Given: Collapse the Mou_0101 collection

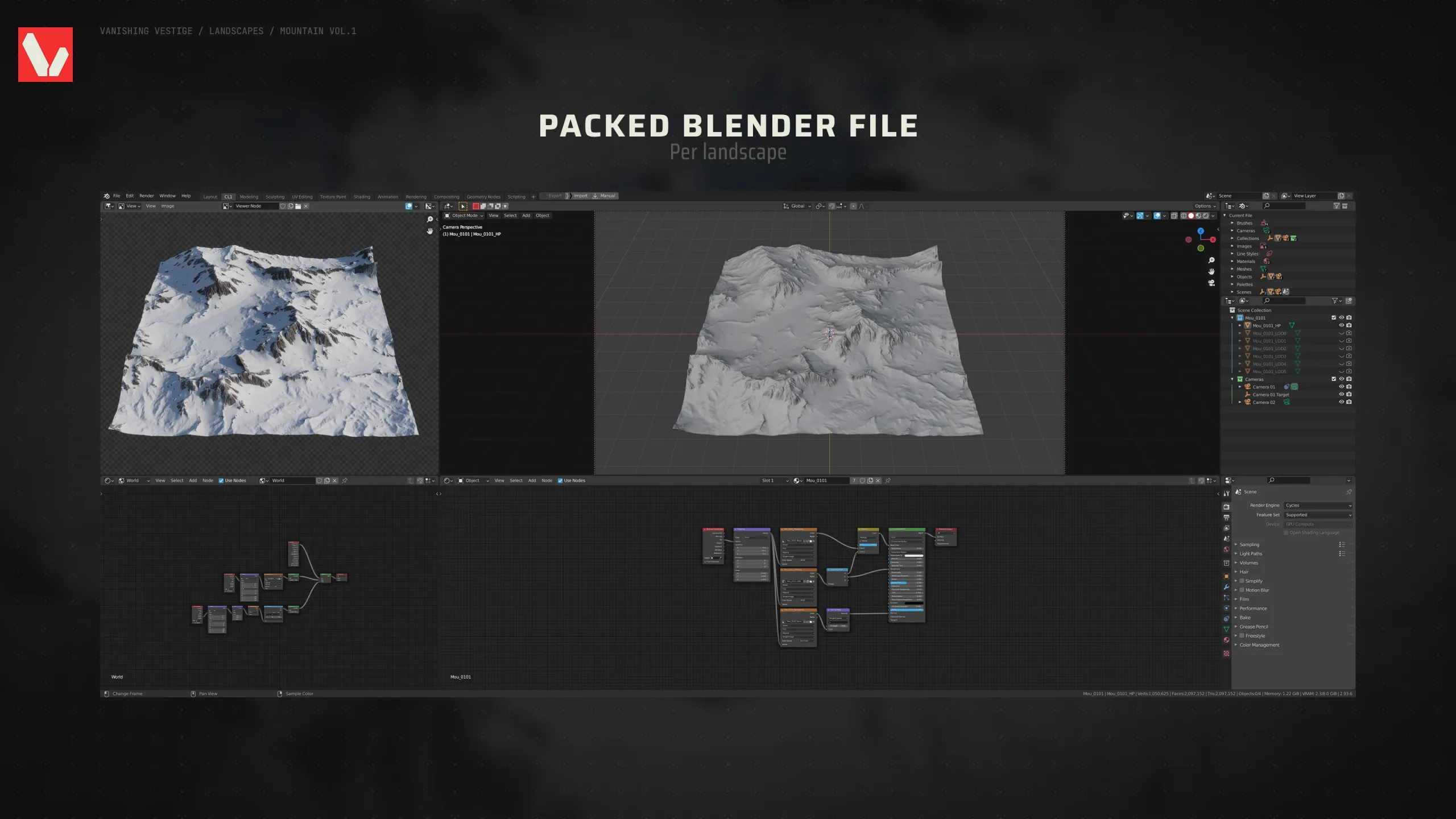Looking at the screenshot, I should (x=1232, y=318).
